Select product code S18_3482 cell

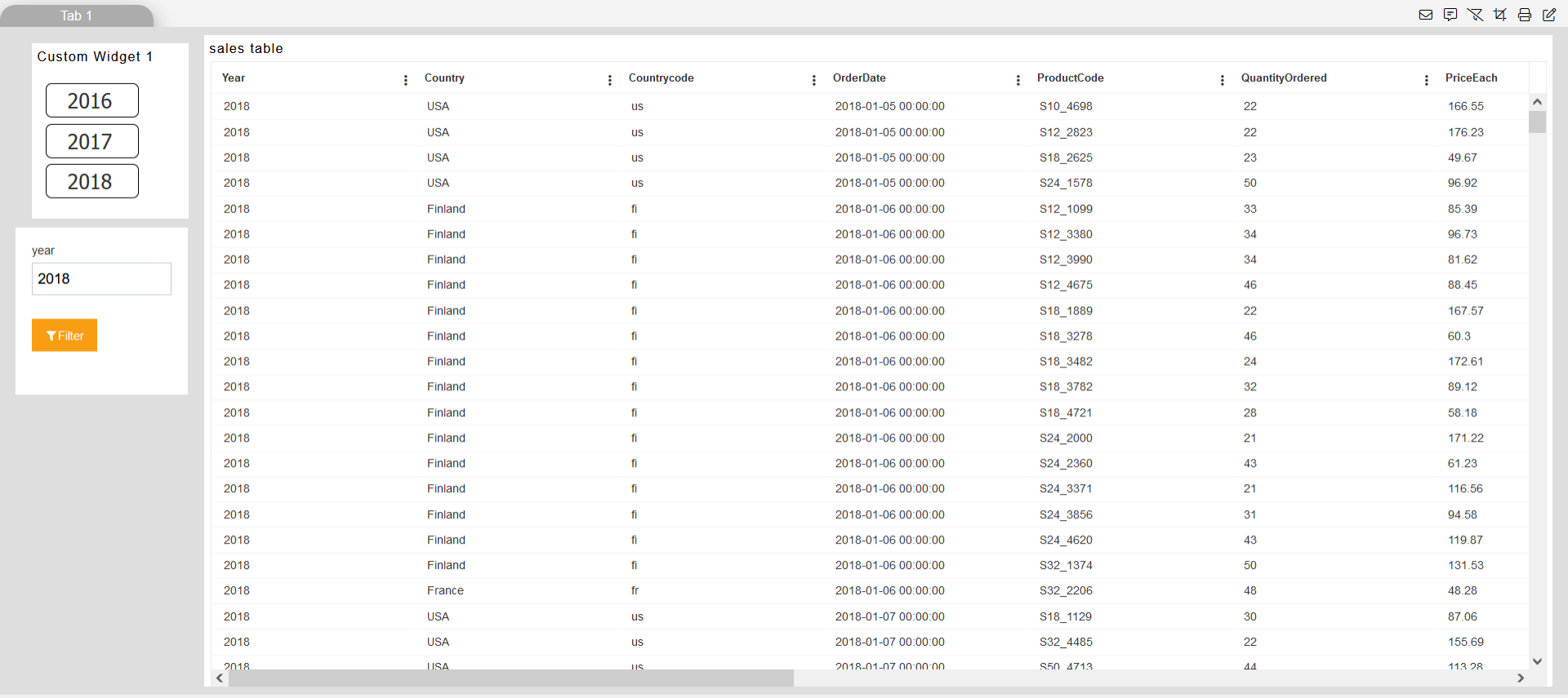pyautogui.click(x=1066, y=362)
